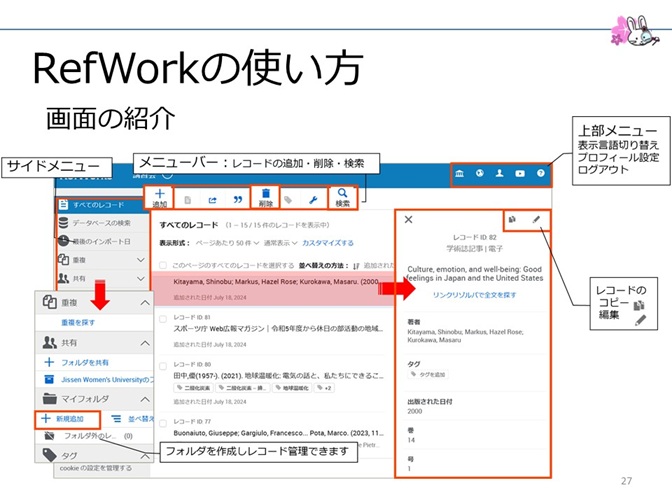Click 新規追加 to create new folder

tap(67, 419)
